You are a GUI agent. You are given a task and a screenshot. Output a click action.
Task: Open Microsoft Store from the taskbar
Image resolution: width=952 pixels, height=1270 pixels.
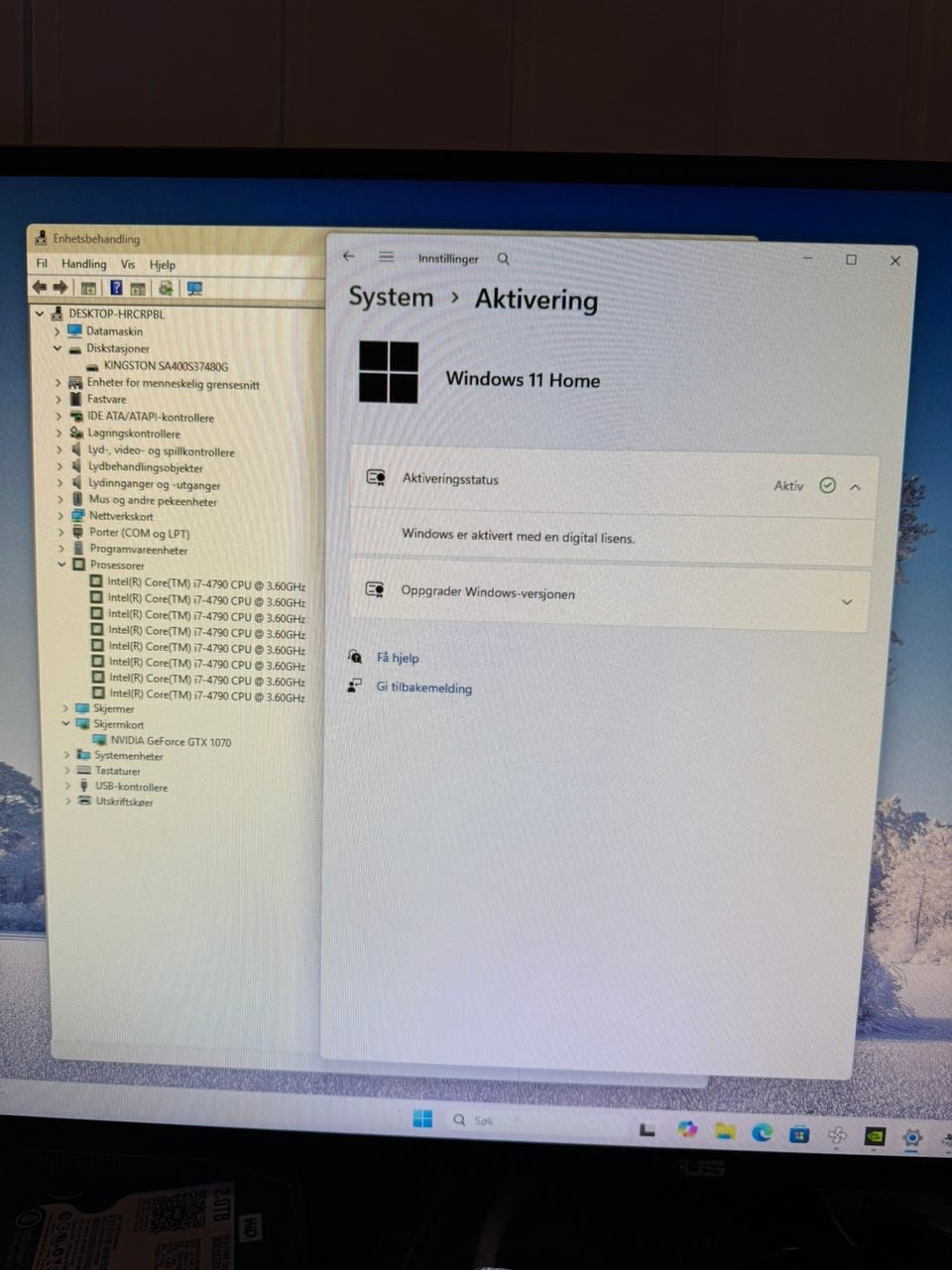799,1134
